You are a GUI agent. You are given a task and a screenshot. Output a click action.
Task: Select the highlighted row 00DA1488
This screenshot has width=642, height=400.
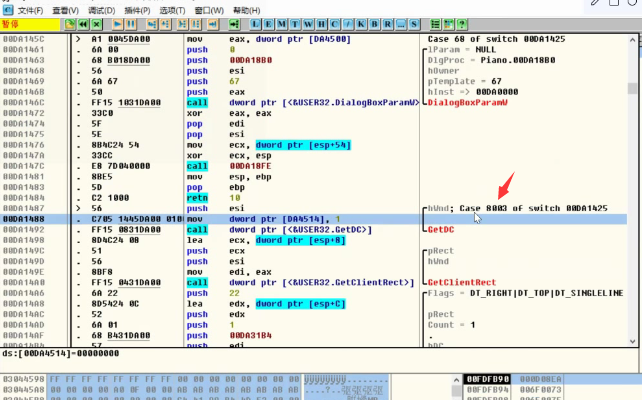tap(314, 219)
